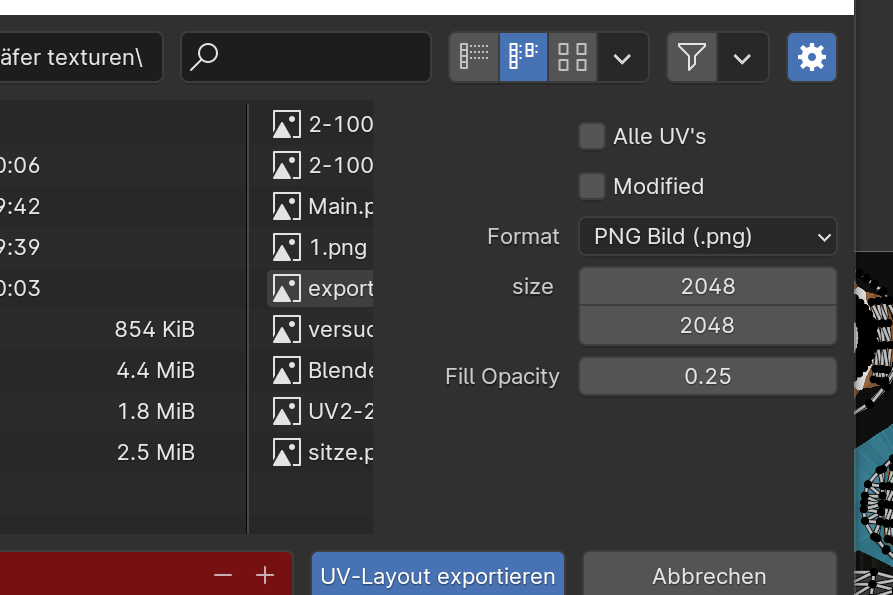Toggle the gear options sidebar button
This screenshot has height=595, width=893.
point(811,58)
